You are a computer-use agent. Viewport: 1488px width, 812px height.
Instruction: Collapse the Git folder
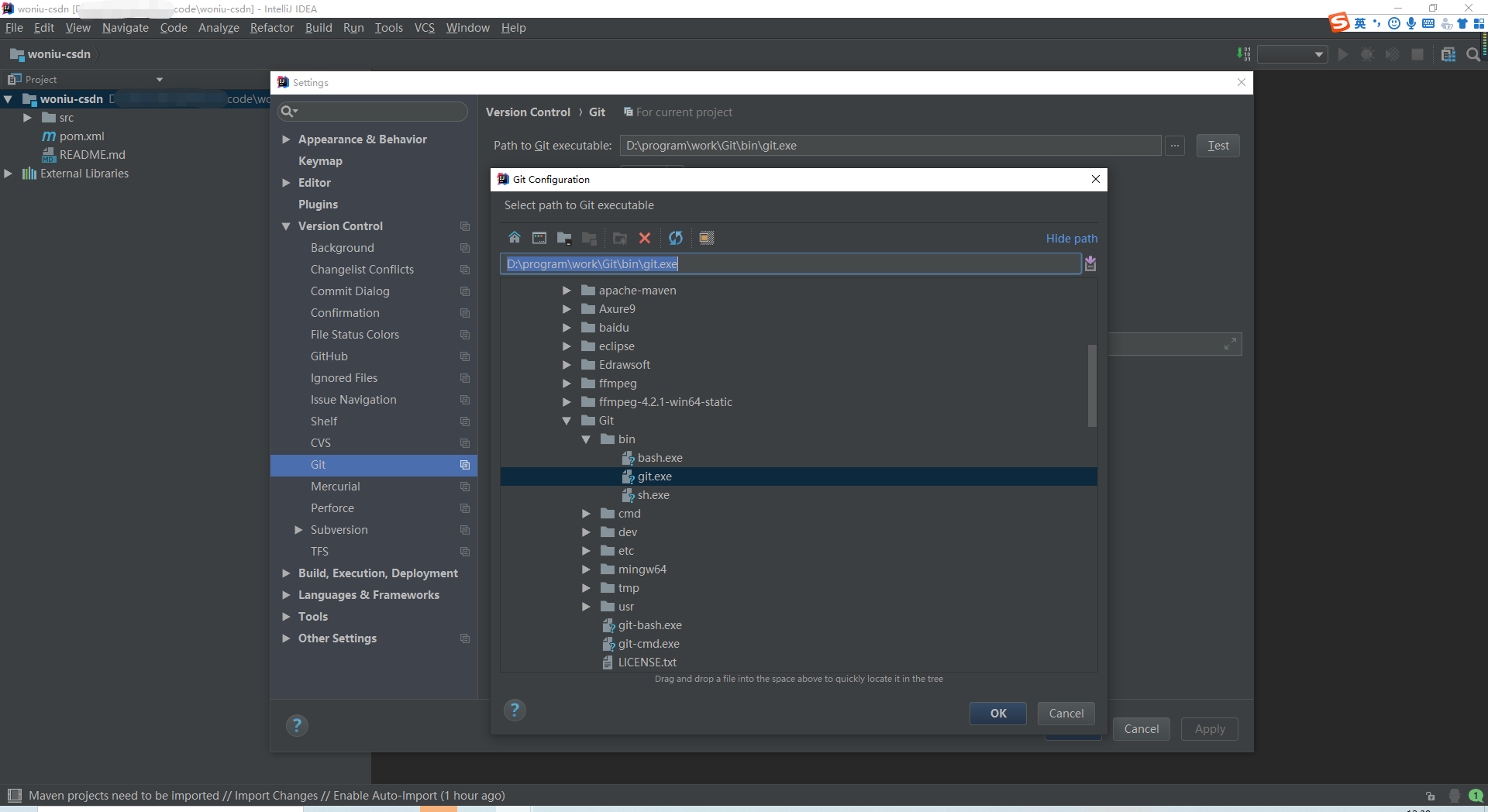(567, 421)
